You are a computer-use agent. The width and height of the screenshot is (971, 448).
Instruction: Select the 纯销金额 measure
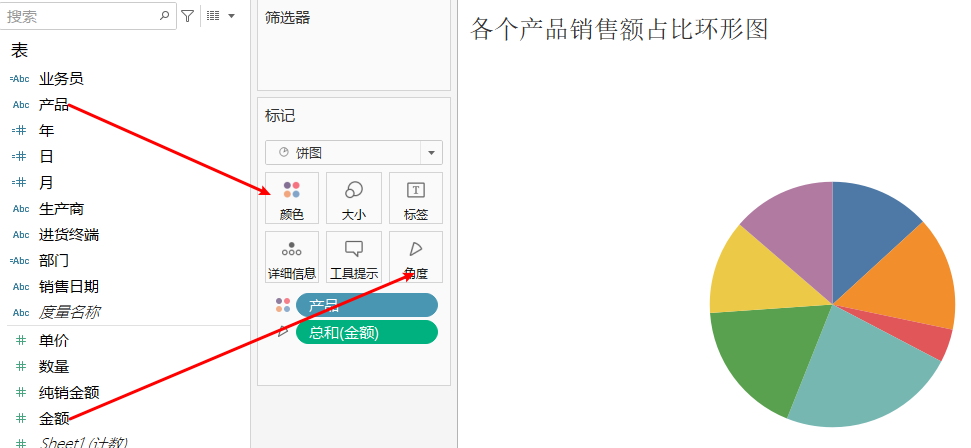click(68, 393)
